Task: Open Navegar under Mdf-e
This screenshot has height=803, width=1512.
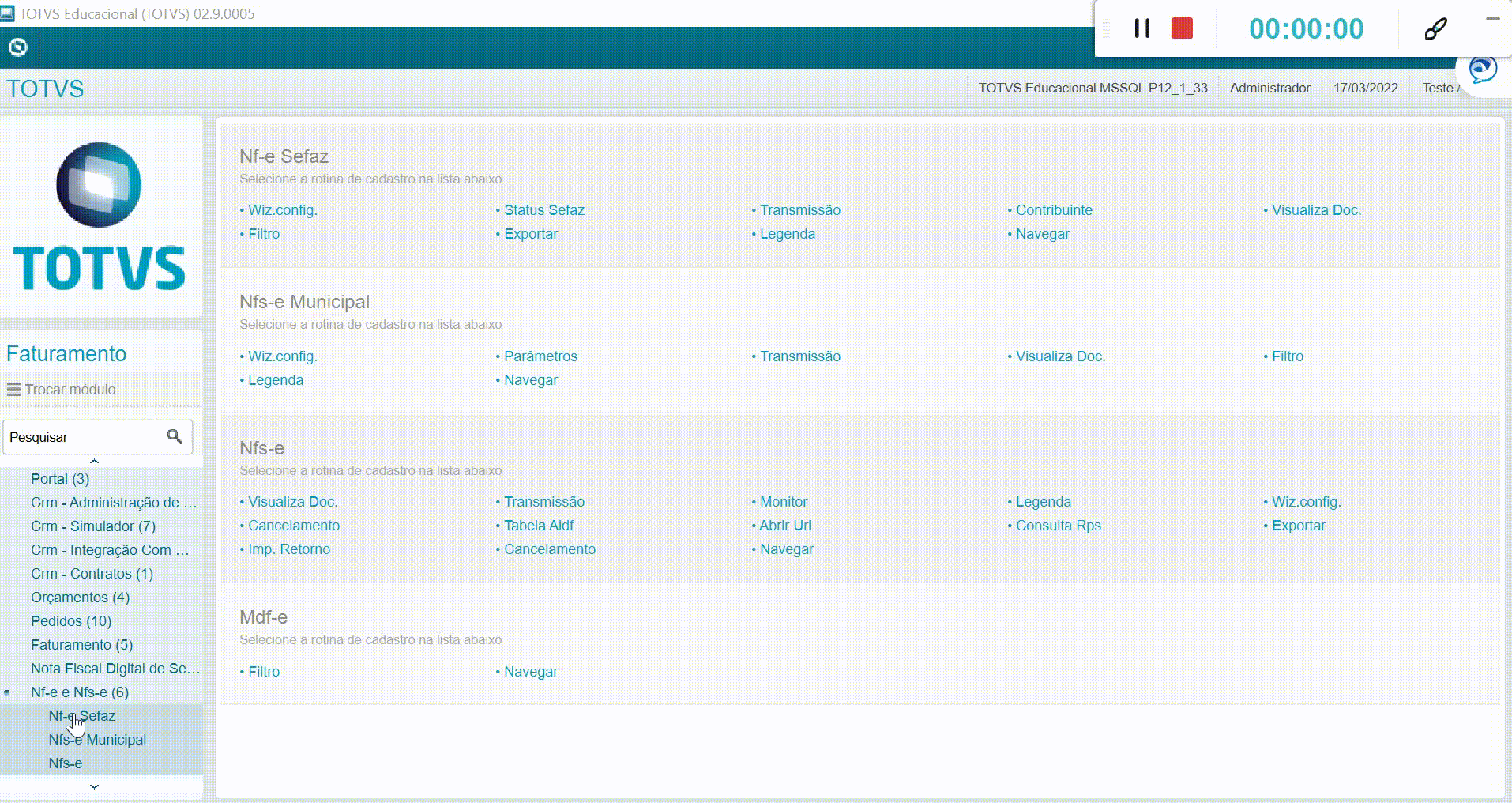Action: 531,672
